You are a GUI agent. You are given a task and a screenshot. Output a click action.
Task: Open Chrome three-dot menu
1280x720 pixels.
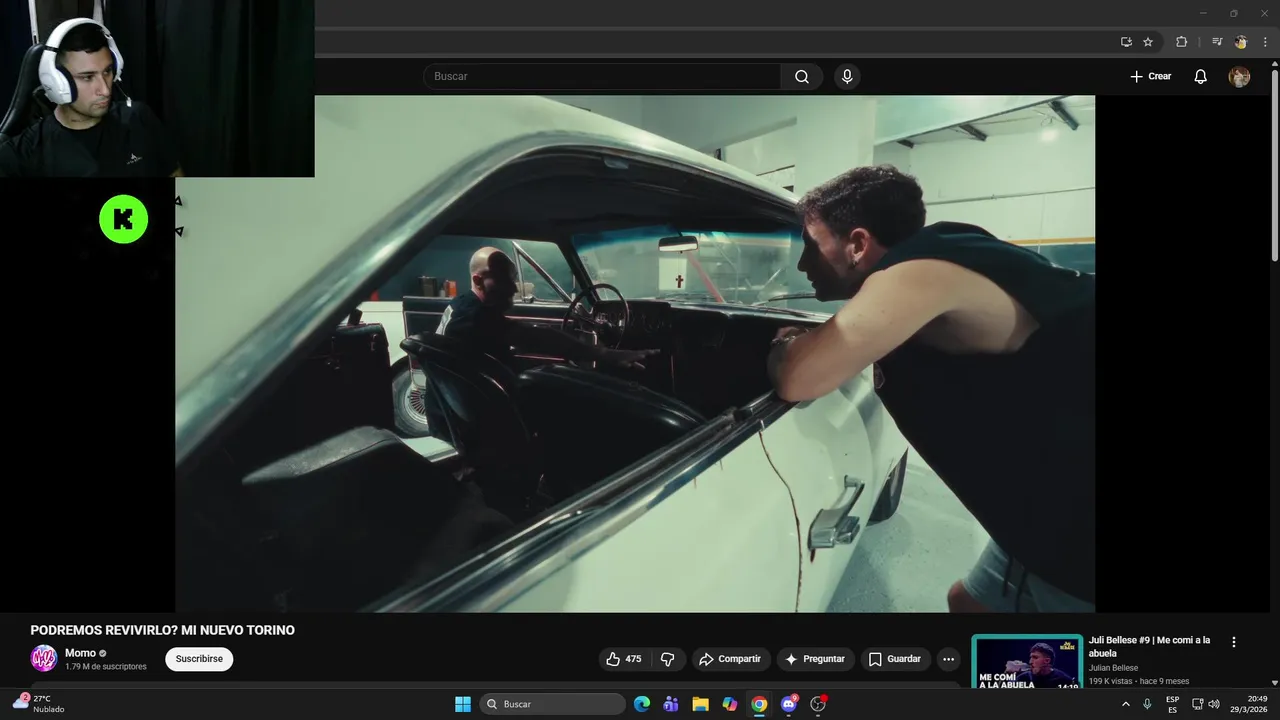click(x=1265, y=42)
